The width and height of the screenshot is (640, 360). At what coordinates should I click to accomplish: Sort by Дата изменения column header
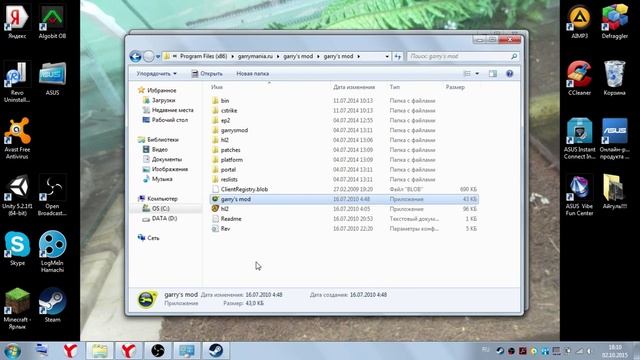coord(354,87)
